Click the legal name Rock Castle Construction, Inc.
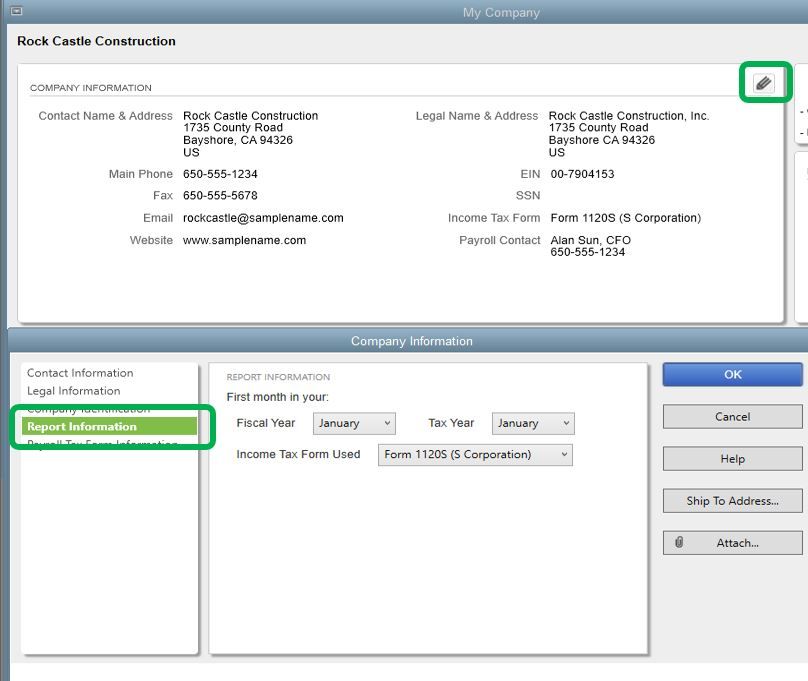 point(629,116)
